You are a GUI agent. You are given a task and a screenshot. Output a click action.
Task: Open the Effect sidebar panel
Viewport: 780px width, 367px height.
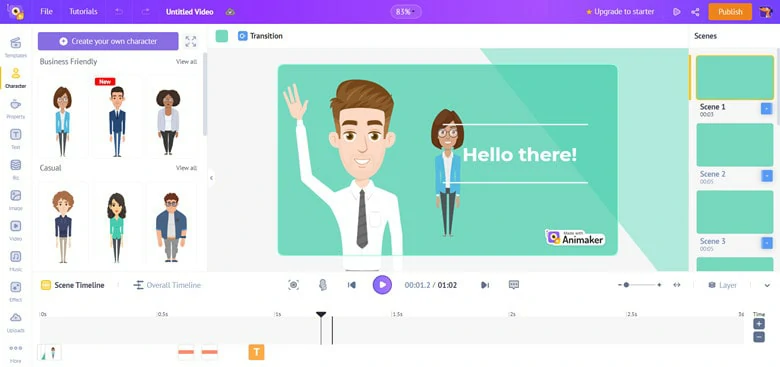(x=15, y=292)
